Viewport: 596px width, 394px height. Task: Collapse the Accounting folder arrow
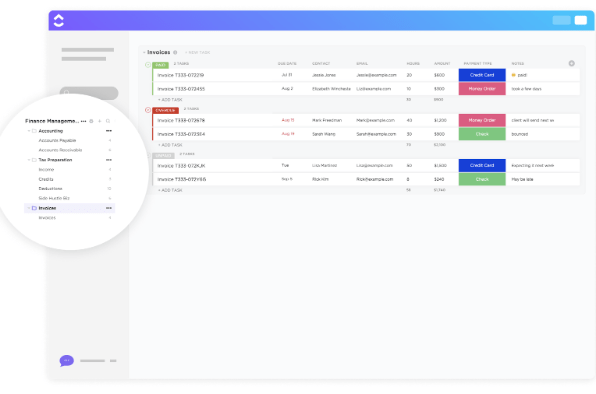29,131
